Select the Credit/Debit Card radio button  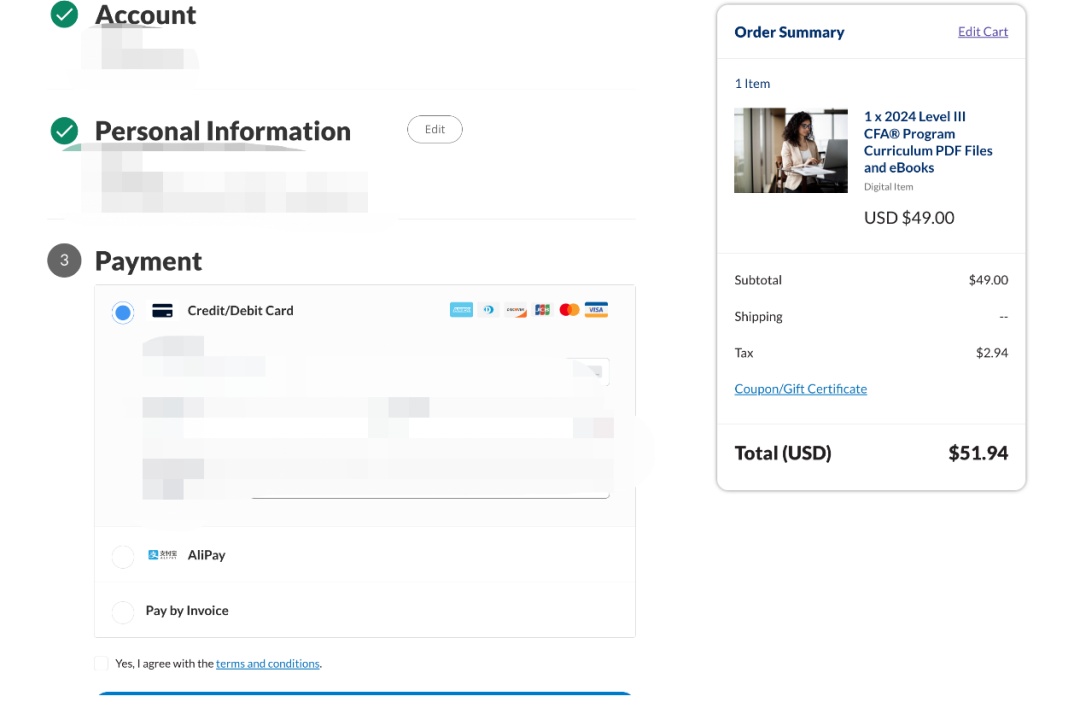point(123,313)
